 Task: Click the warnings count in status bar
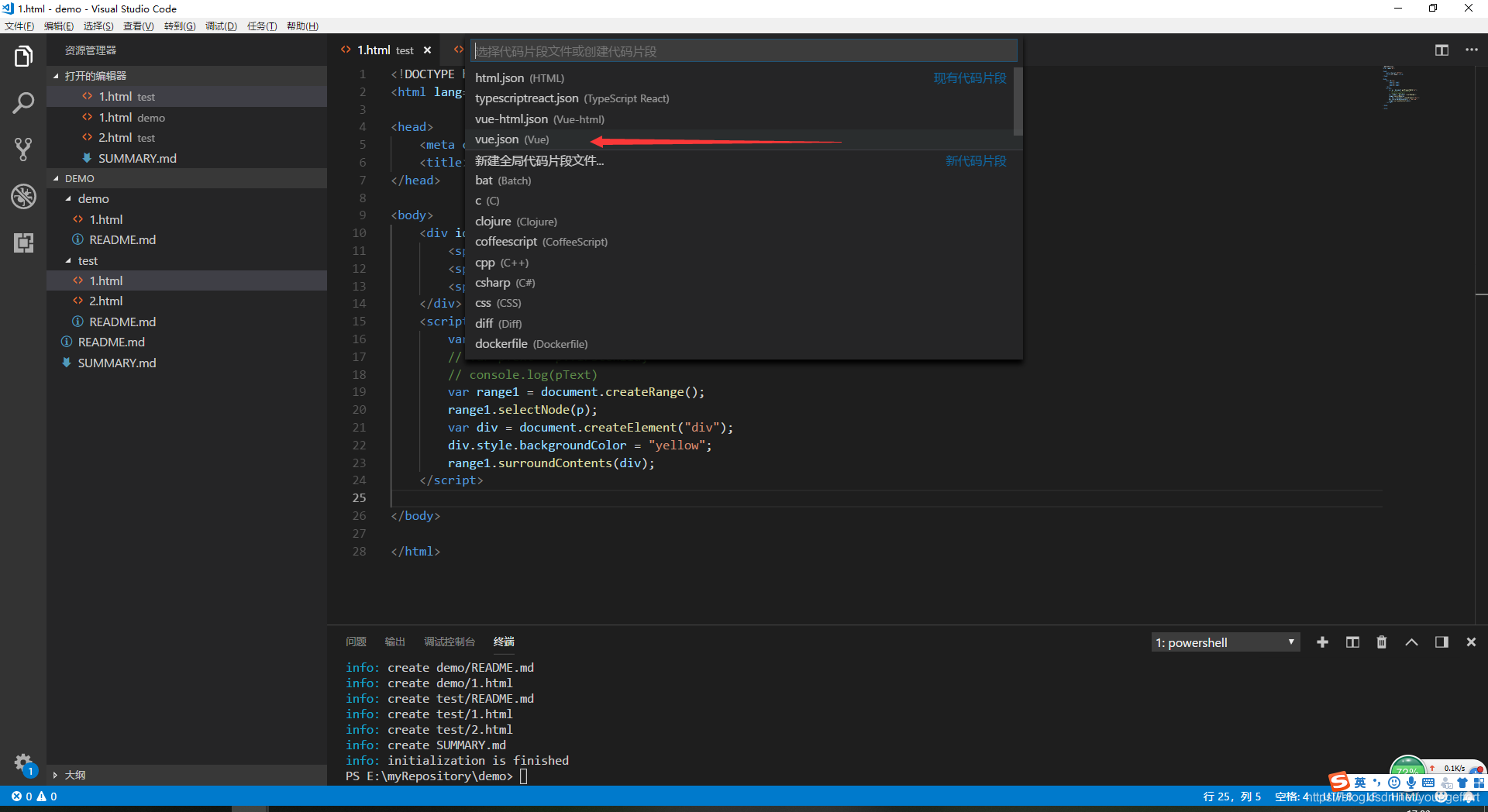(x=47, y=797)
